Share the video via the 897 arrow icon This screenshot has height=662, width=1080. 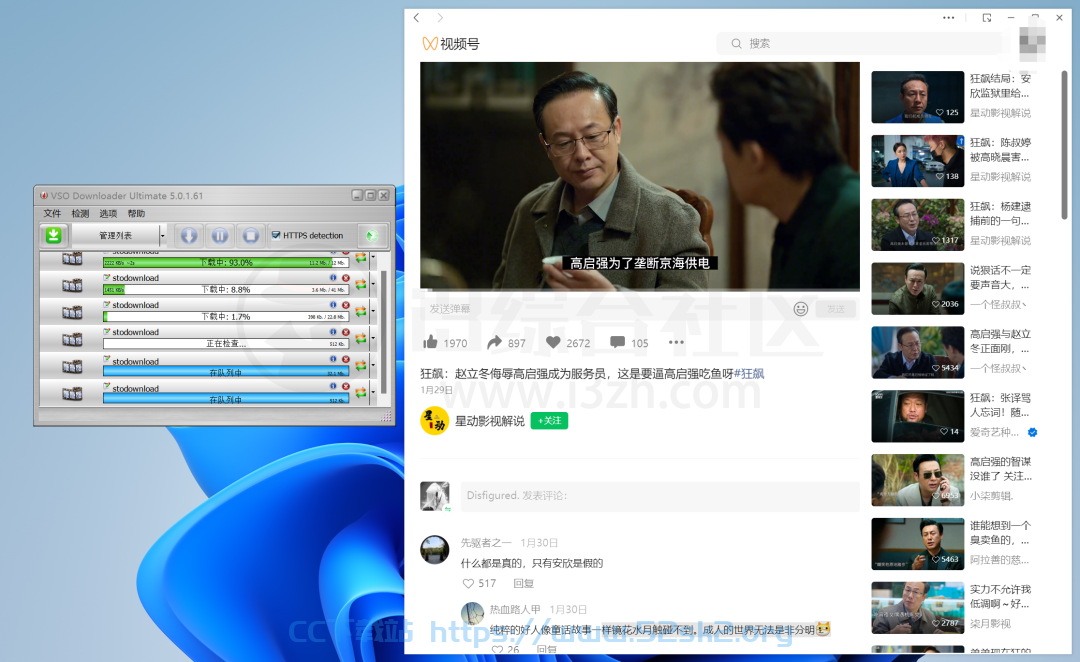click(495, 342)
